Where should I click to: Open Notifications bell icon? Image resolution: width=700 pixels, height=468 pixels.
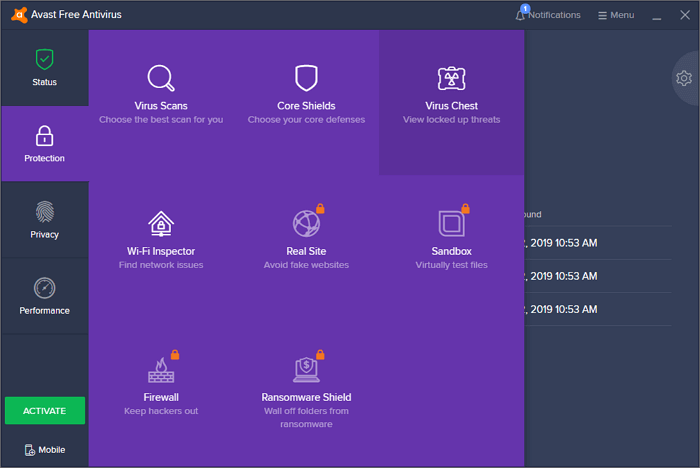(x=520, y=16)
